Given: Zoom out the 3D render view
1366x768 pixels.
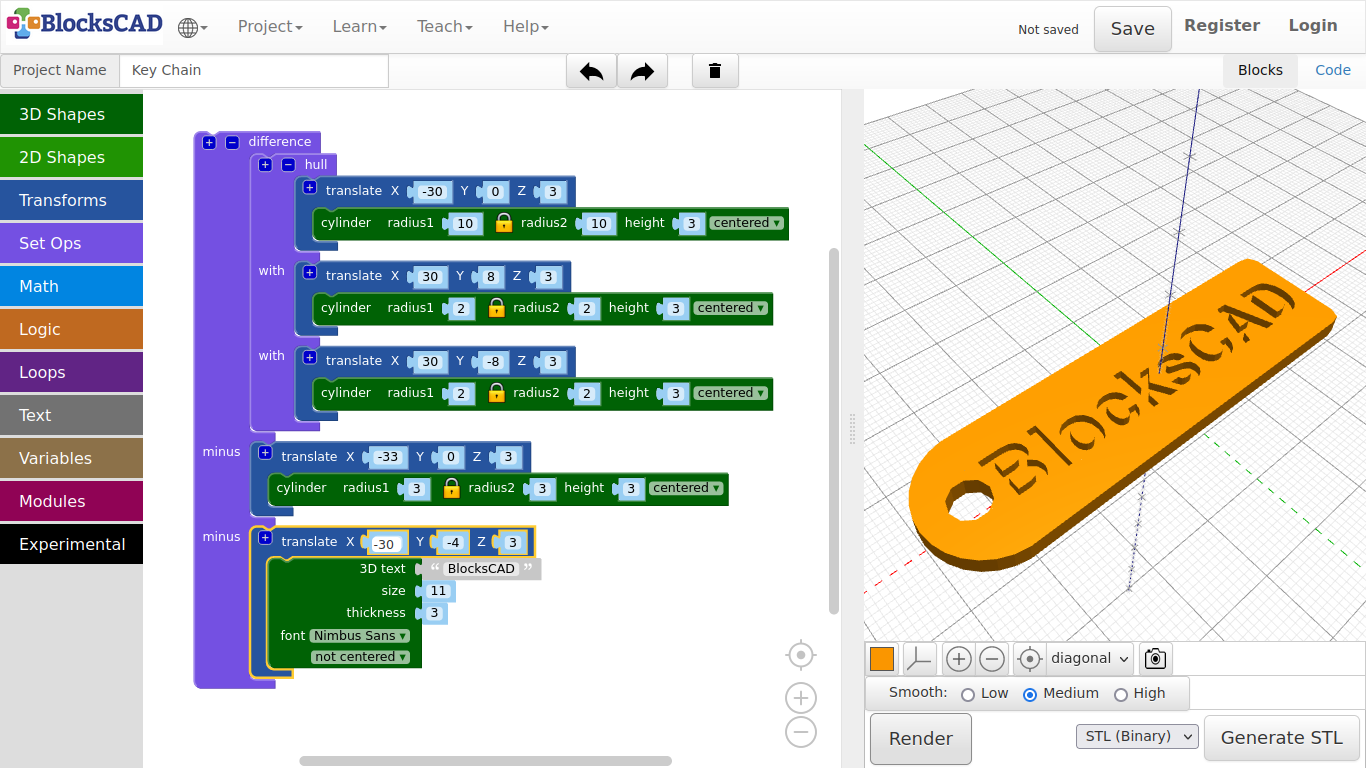Looking at the screenshot, I should point(991,659).
